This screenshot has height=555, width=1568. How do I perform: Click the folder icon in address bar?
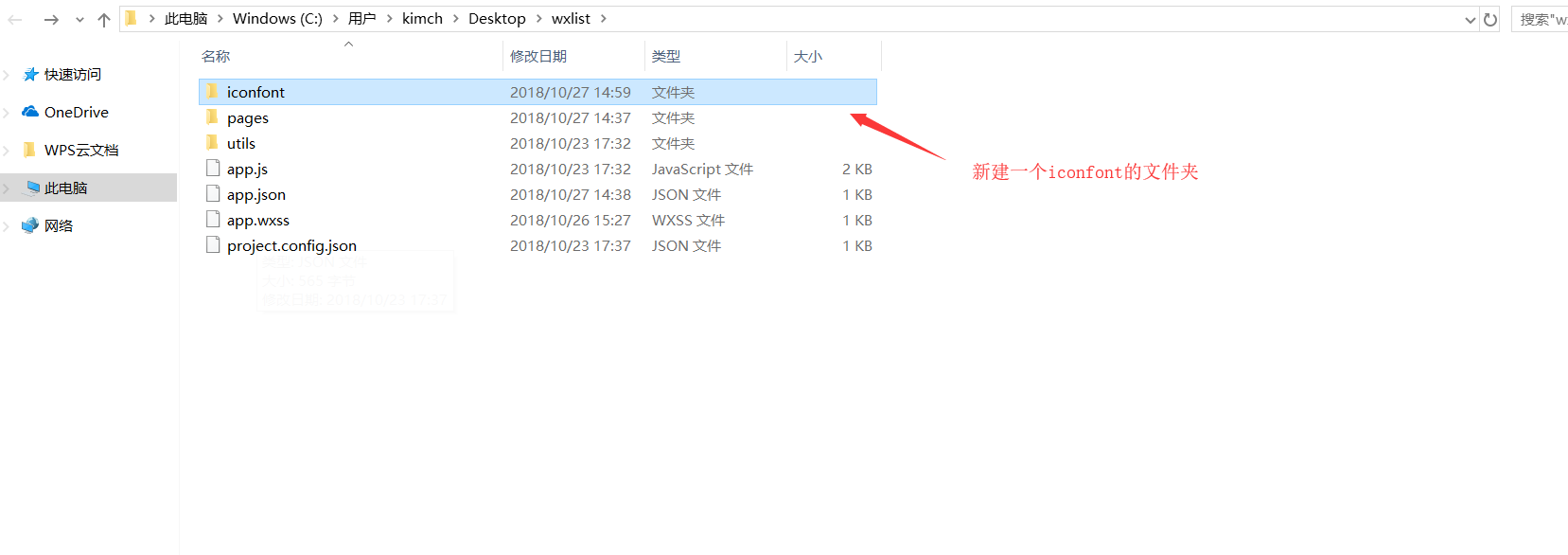(x=132, y=18)
